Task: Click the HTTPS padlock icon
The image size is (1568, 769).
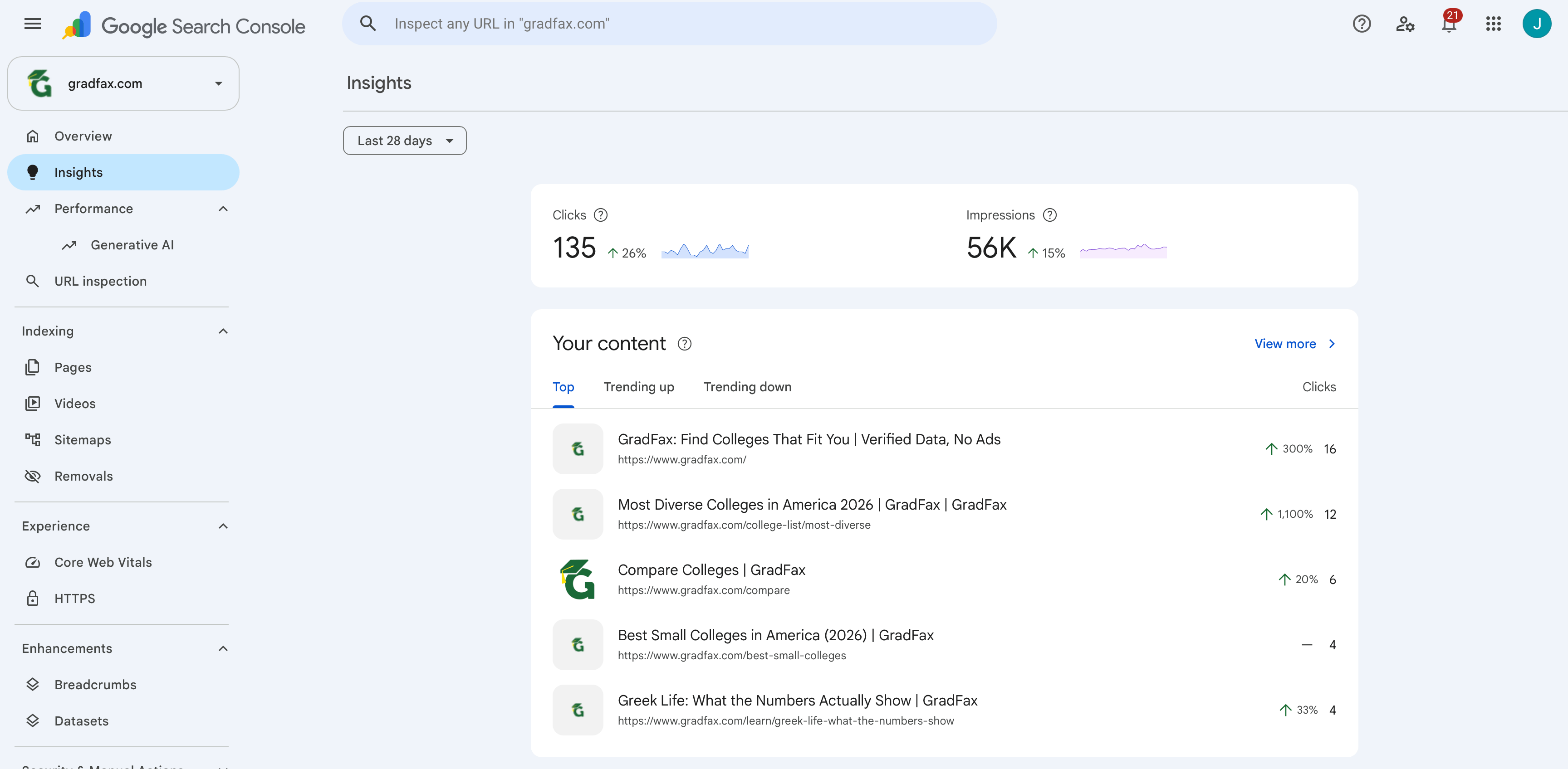Action: pos(33,598)
